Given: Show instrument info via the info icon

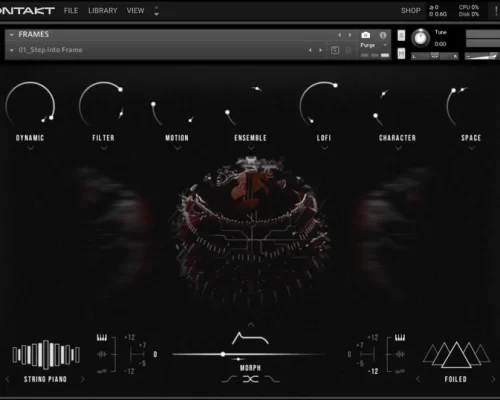Looking at the screenshot, I should [383, 35].
